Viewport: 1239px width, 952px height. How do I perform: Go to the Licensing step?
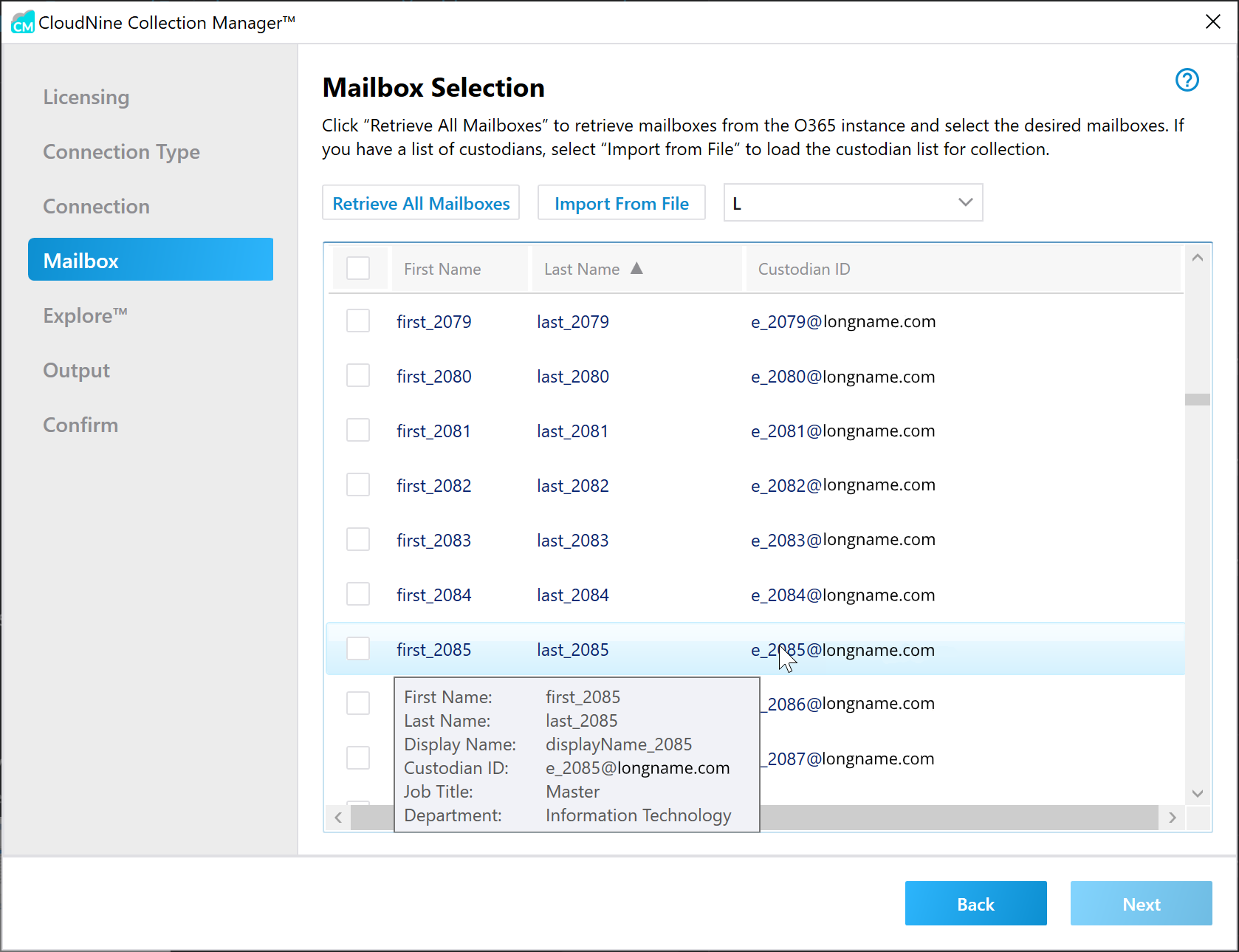[x=86, y=97]
